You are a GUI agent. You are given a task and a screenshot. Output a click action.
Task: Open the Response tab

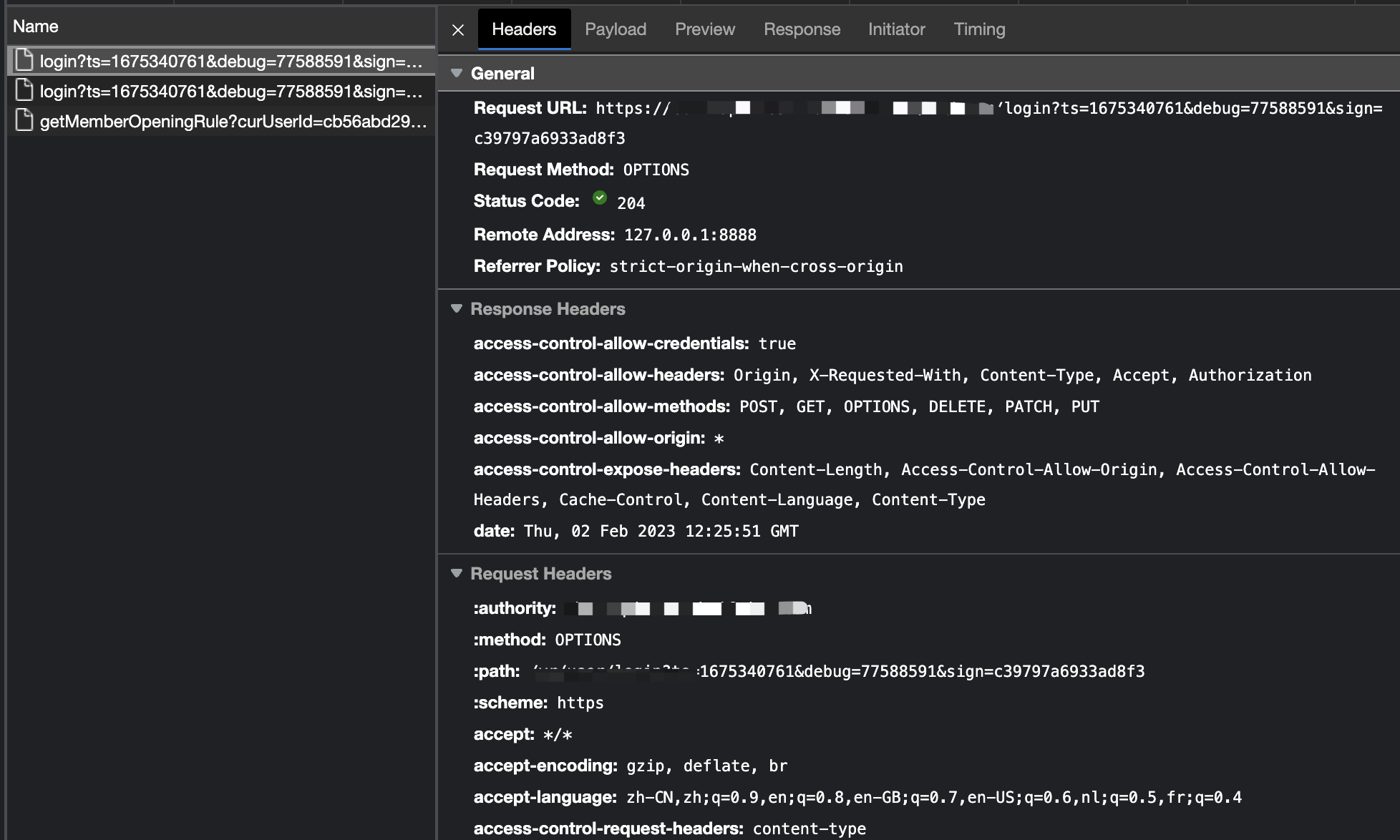pyautogui.click(x=802, y=29)
